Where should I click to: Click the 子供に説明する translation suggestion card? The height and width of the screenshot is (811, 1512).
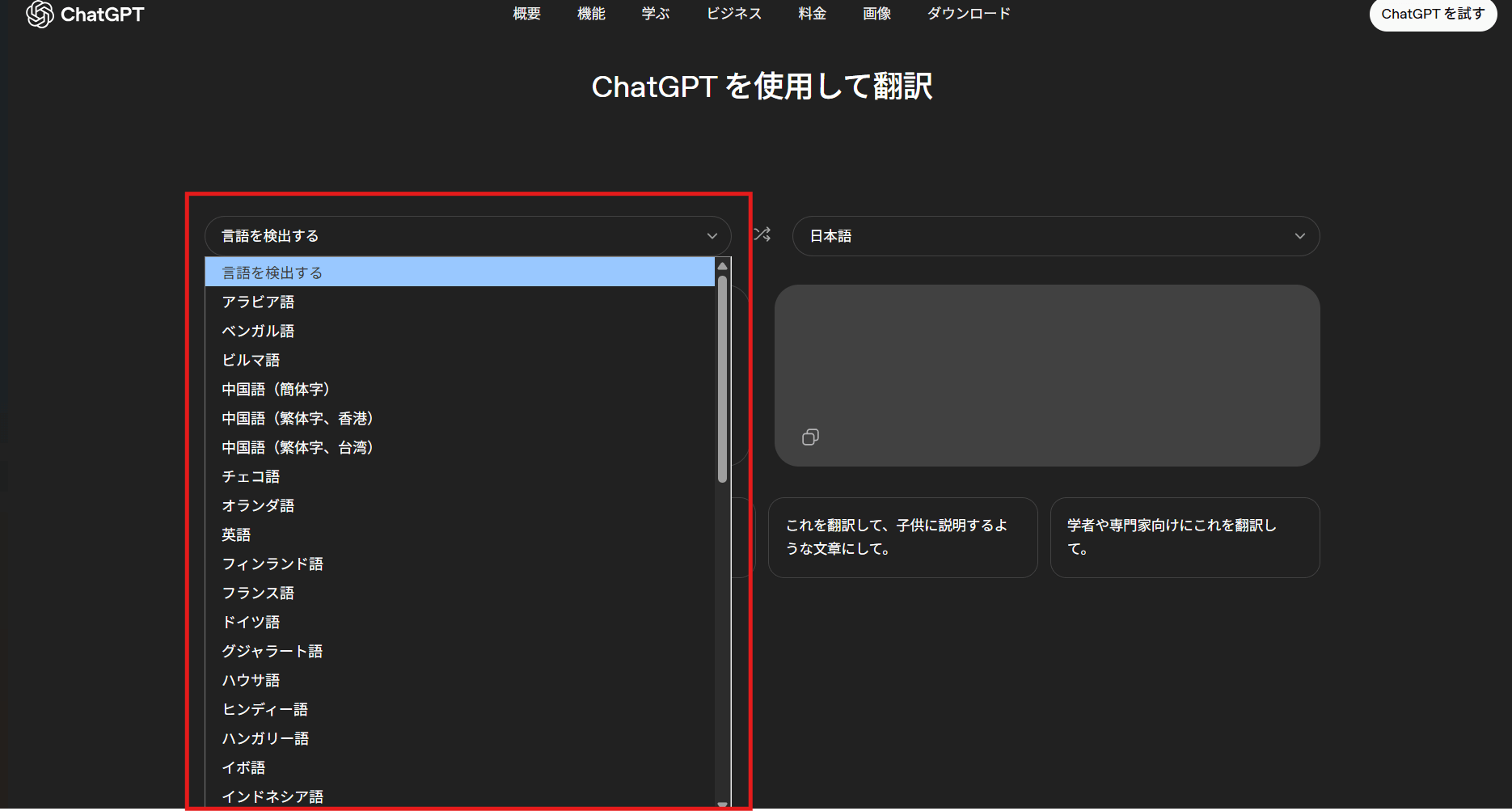pyautogui.click(x=902, y=537)
